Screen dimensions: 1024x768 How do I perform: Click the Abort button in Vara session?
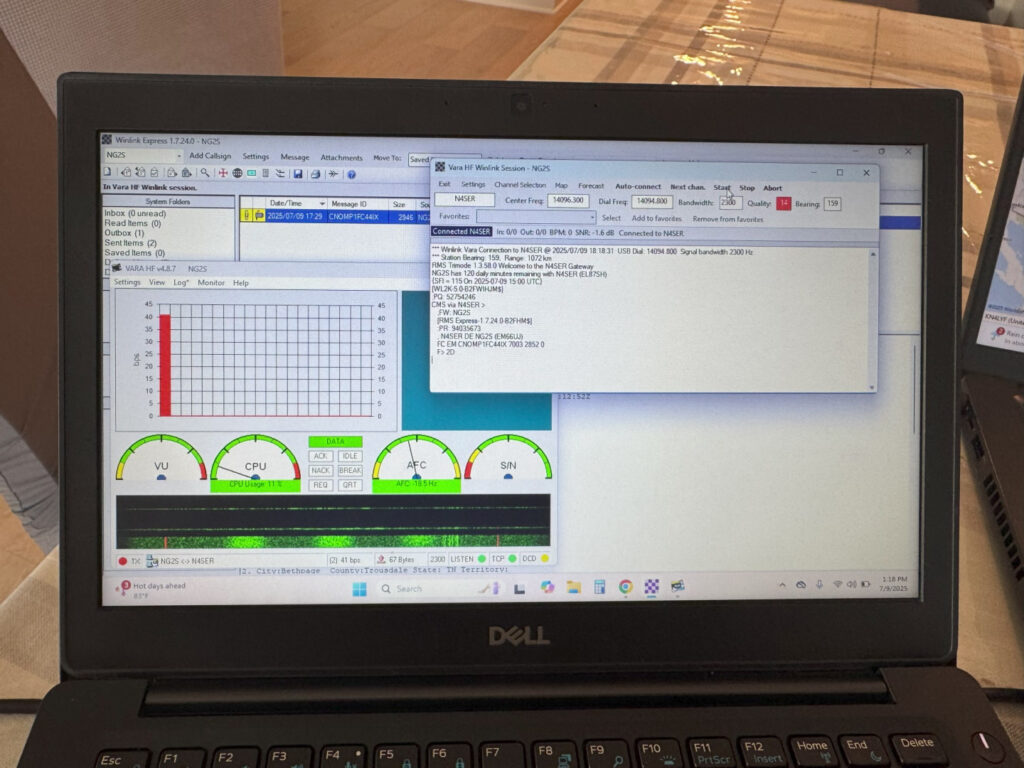[773, 188]
